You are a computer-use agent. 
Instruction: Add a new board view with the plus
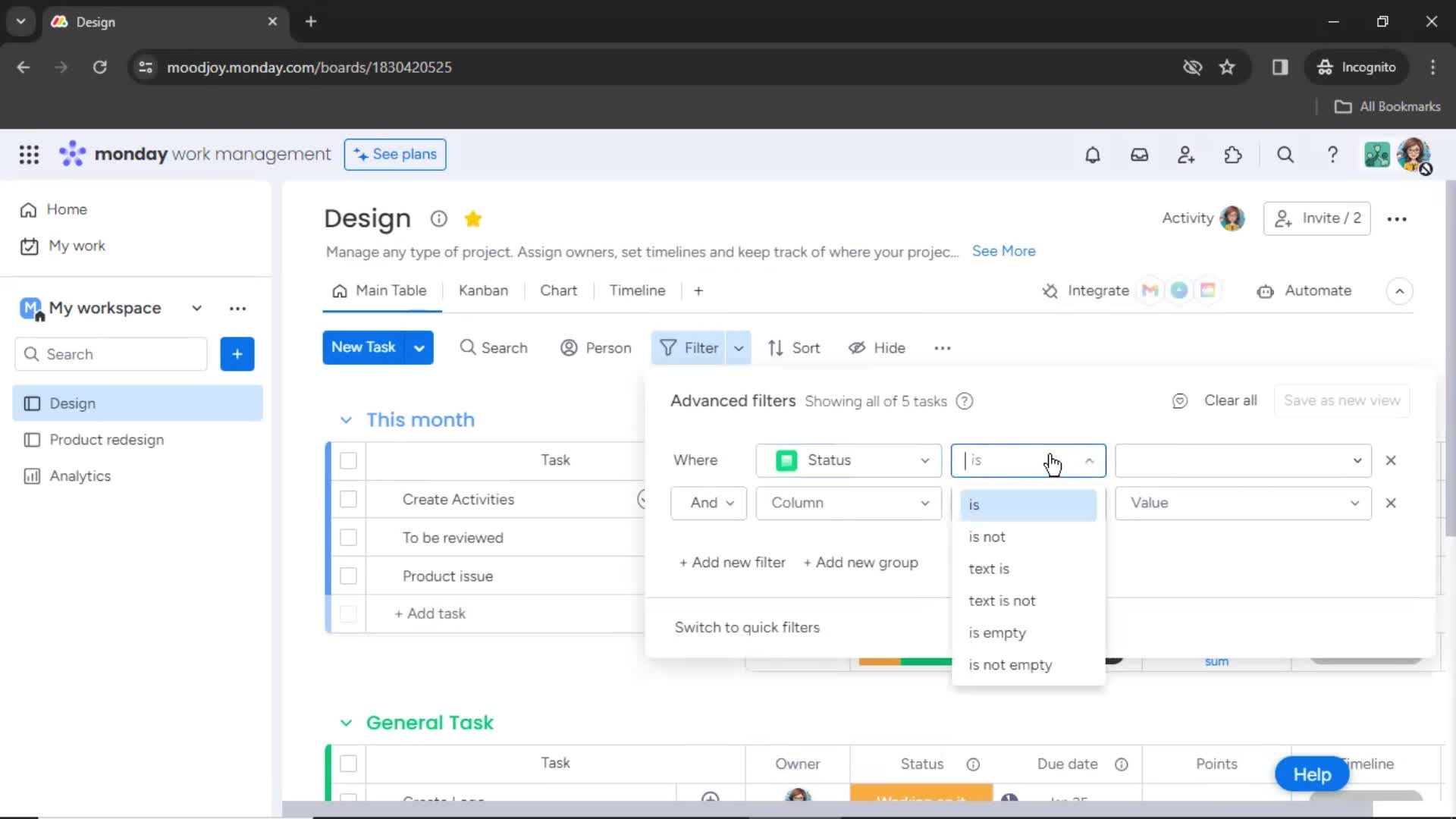pos(698,291)
